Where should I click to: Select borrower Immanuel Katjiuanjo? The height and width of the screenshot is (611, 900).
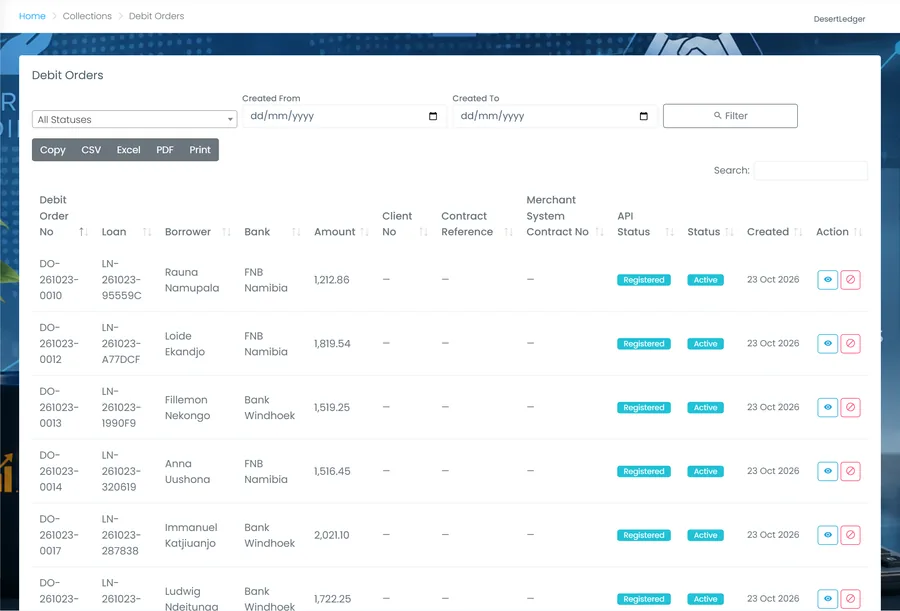pos(191,535)
